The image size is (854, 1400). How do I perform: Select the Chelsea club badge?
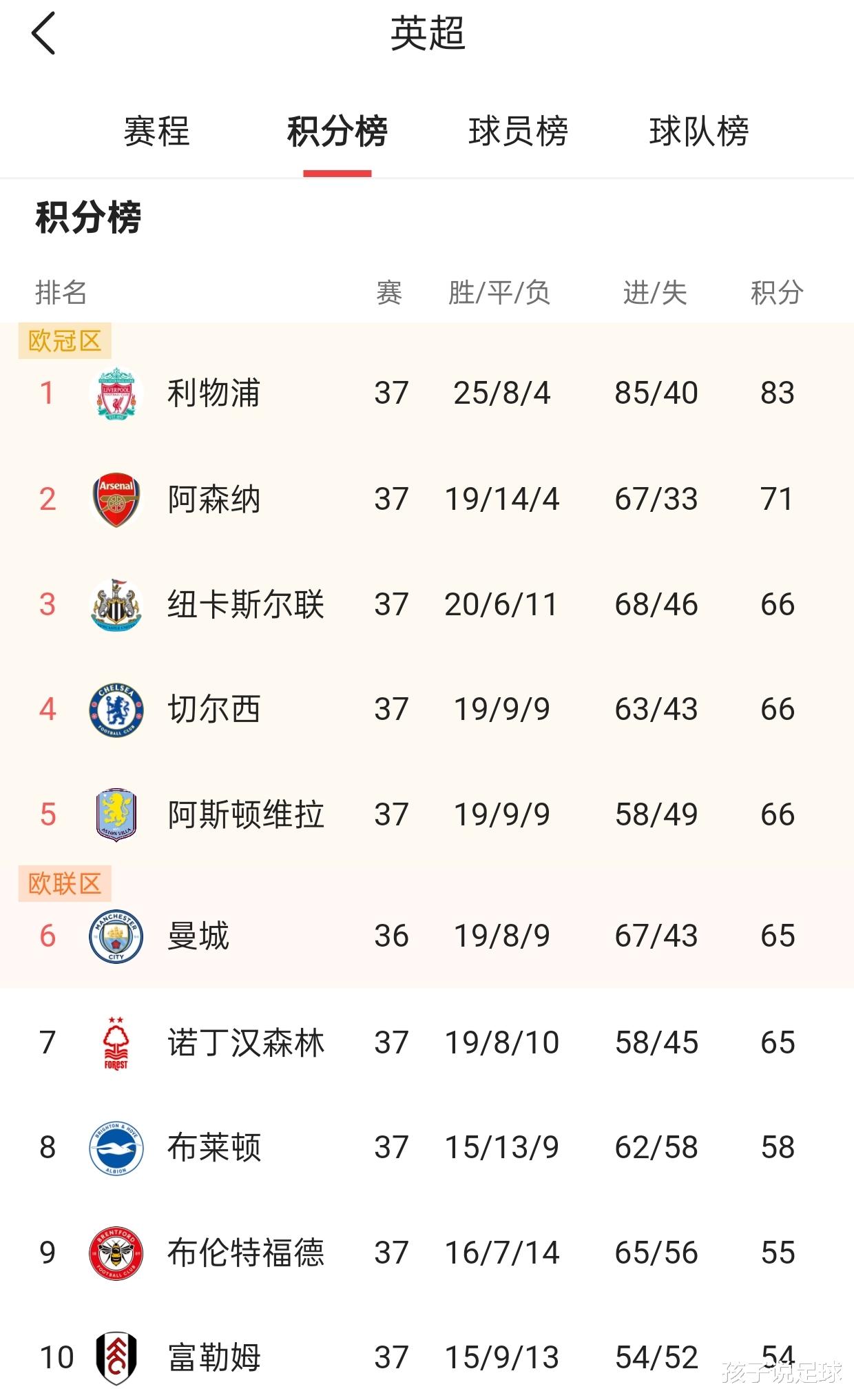tap(116, 710)
